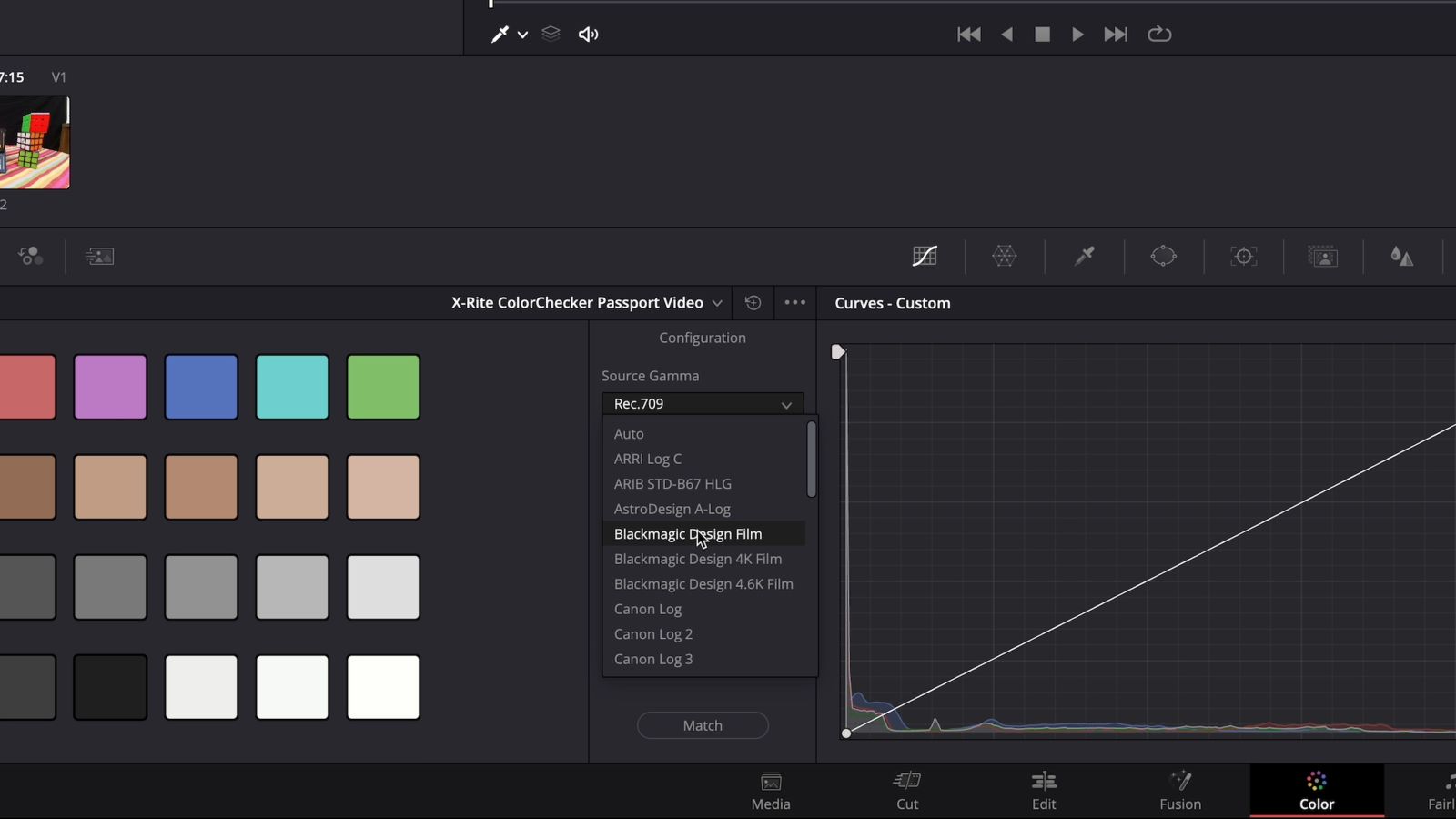The height and width of the screenshot is (819, 1456).
Task: Click the blue chart swatch
Action: point(201,388)
